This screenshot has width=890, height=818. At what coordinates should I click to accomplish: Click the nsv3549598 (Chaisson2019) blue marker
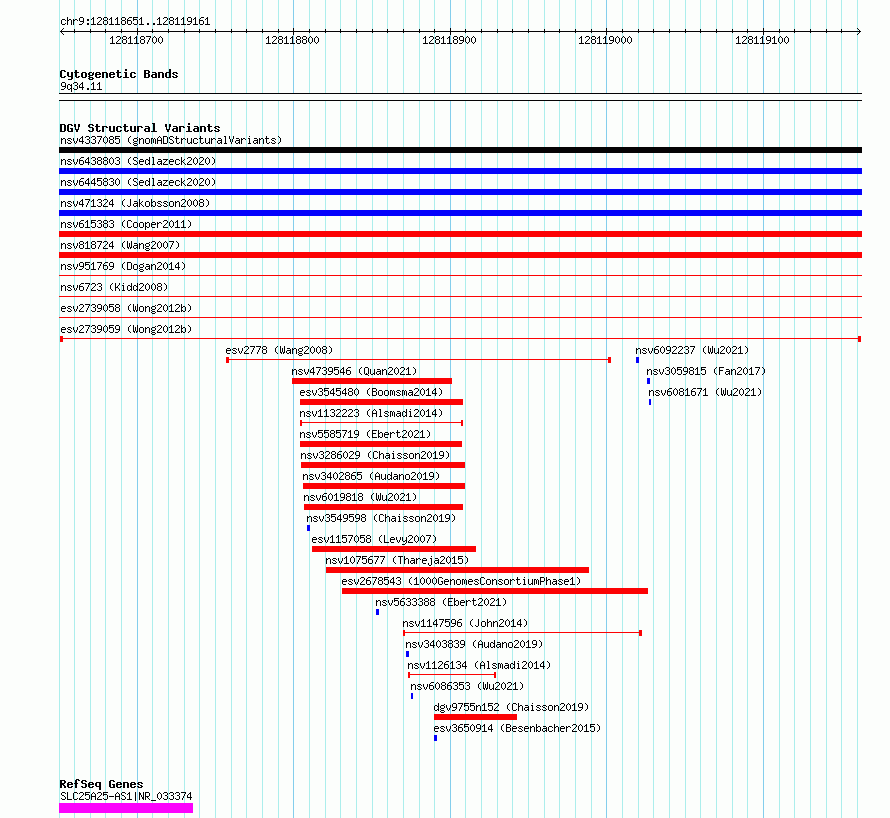click(x=308, y=528)
